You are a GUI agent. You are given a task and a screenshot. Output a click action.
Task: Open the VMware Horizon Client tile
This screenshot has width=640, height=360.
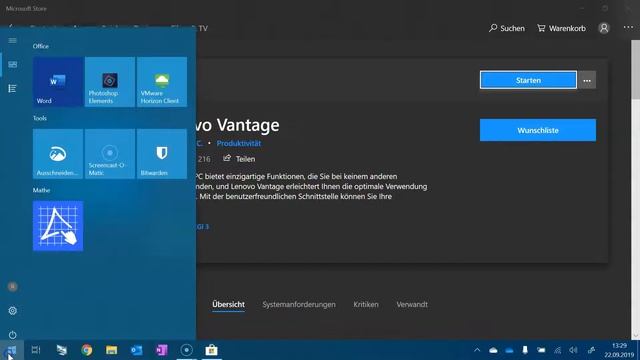[x=162, y=82]
